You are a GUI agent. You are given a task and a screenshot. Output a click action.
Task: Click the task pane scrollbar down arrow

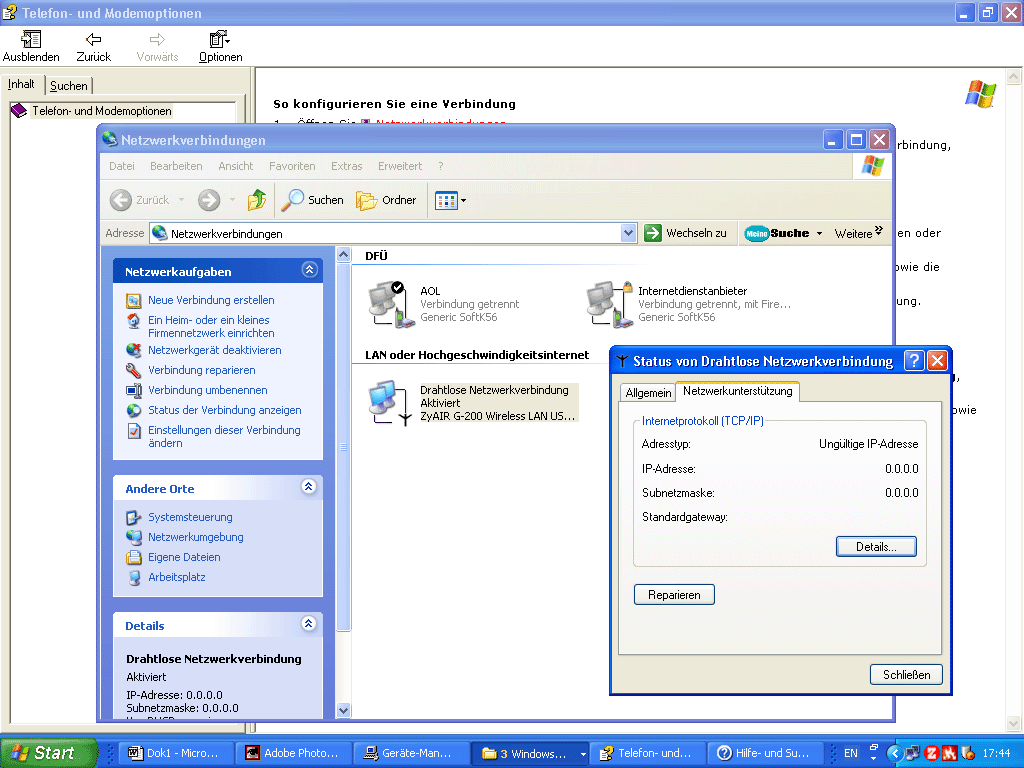point(344,710)
